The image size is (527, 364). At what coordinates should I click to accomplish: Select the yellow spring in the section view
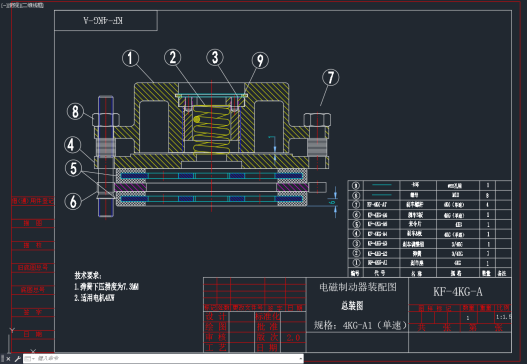coord(212,129)
